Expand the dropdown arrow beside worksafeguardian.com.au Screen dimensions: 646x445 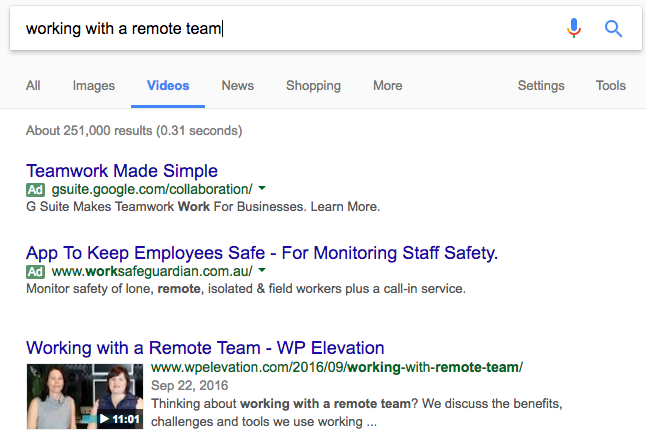262,270
